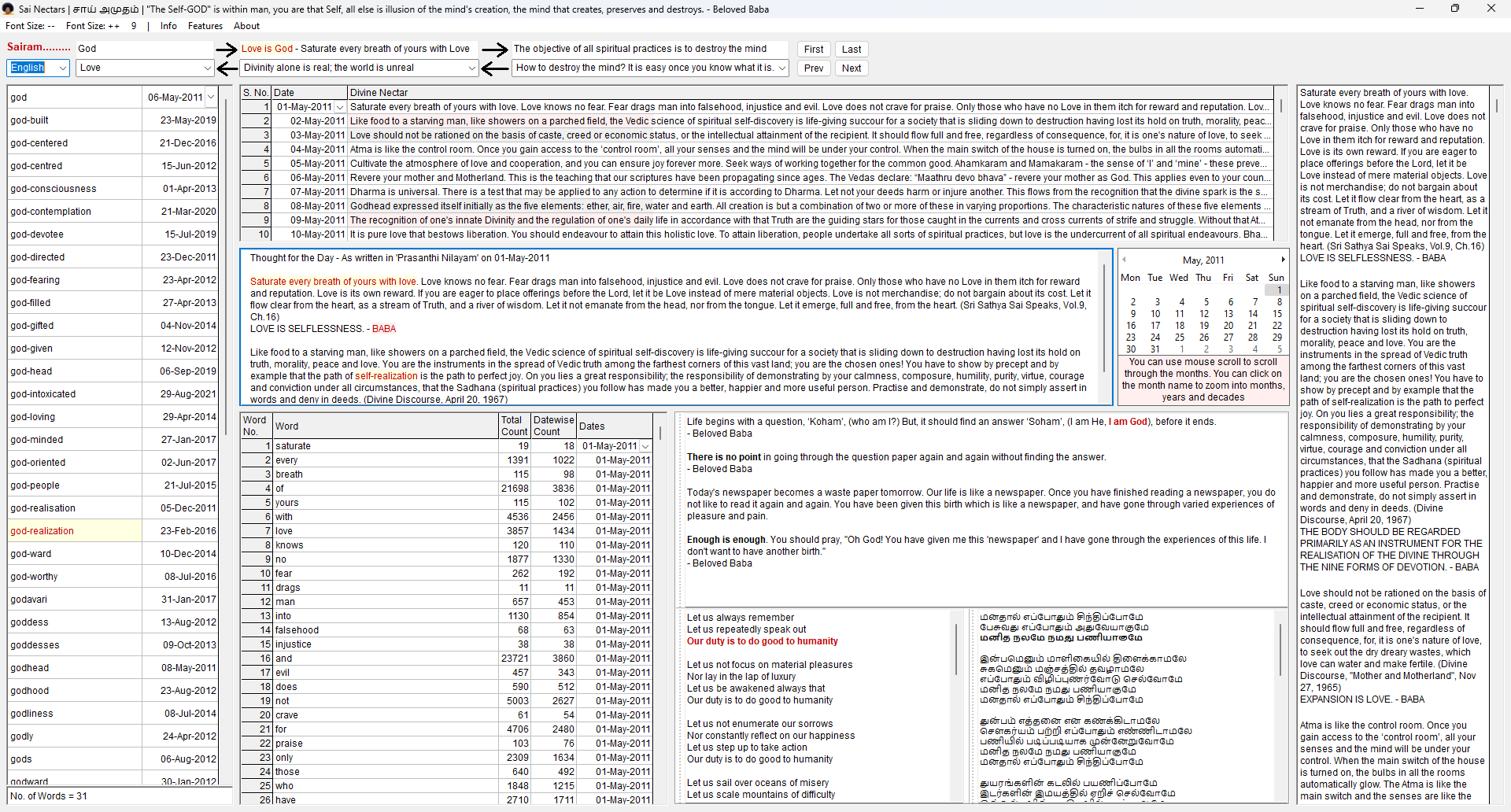Select nectar row dated 10-May-2011

click(x=756, y=234)
